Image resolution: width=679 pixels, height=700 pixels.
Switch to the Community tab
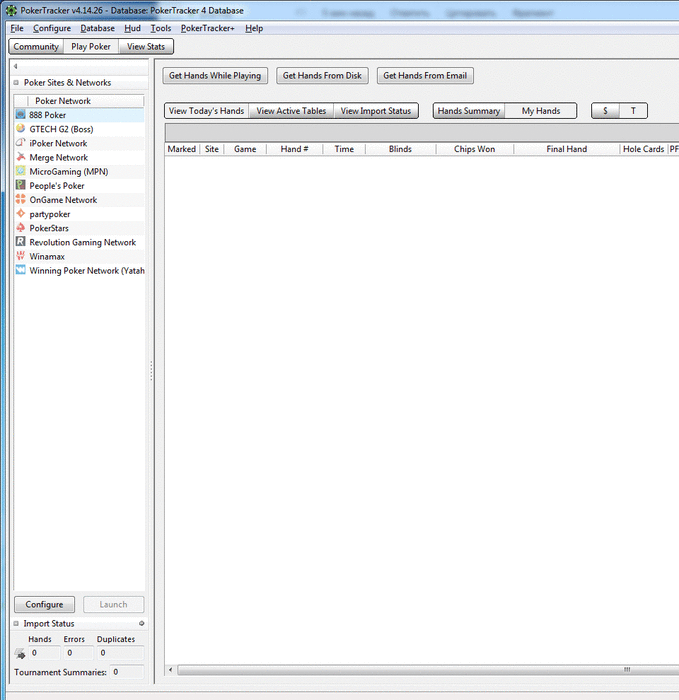point(36,46)
